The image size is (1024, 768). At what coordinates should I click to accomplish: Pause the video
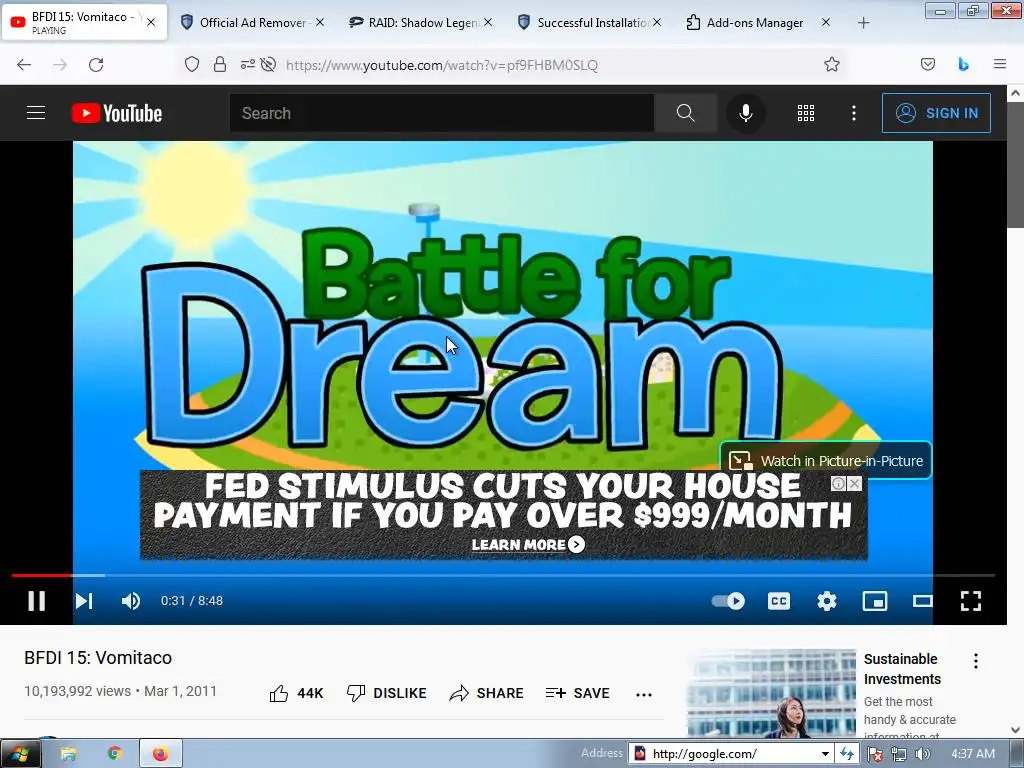point(37,601)
